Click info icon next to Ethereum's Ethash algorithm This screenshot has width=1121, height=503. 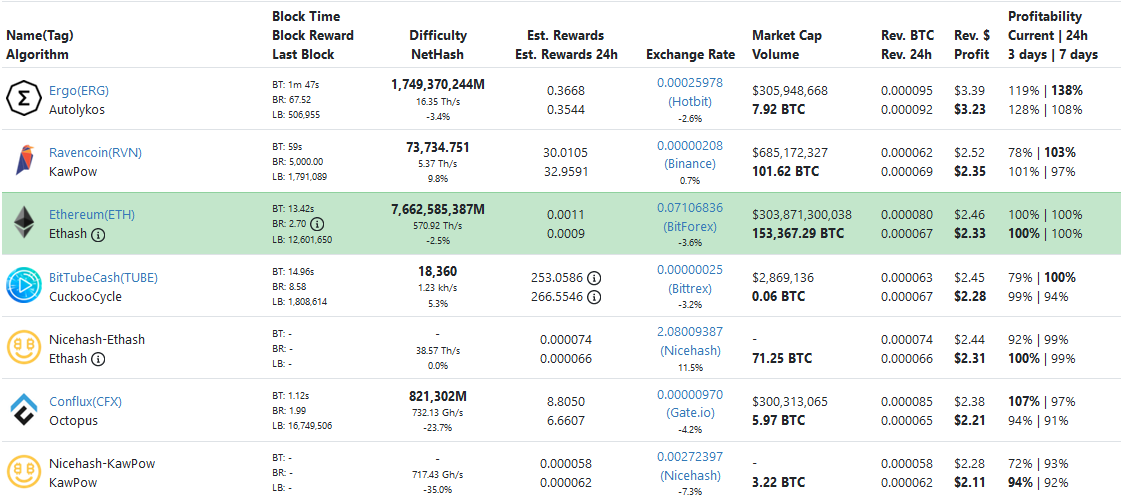(x=98, y=235)
